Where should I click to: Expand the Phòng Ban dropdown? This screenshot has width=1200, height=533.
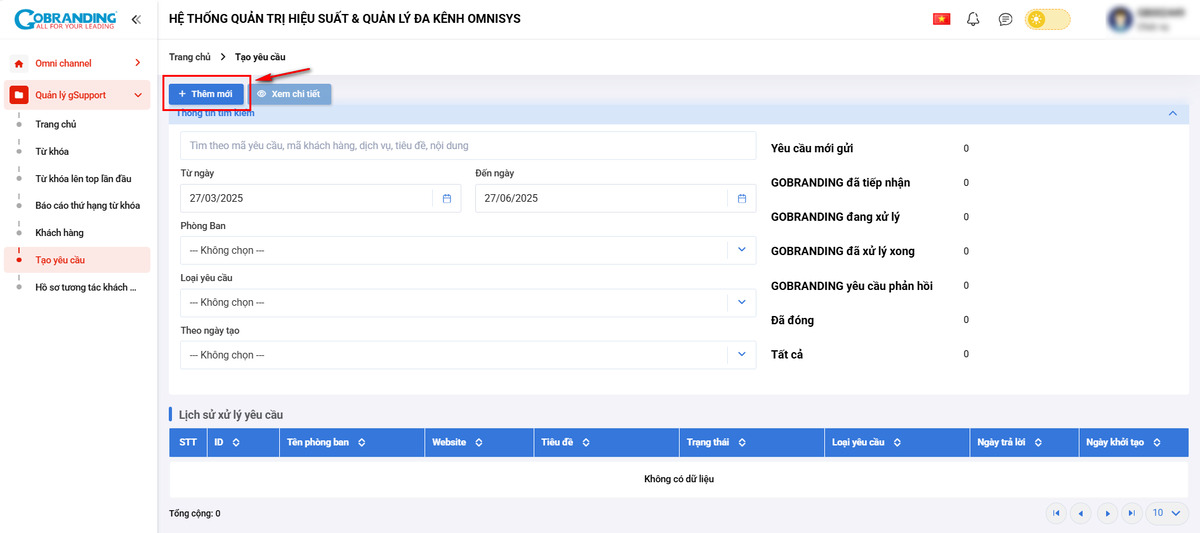tap(741, 250)
